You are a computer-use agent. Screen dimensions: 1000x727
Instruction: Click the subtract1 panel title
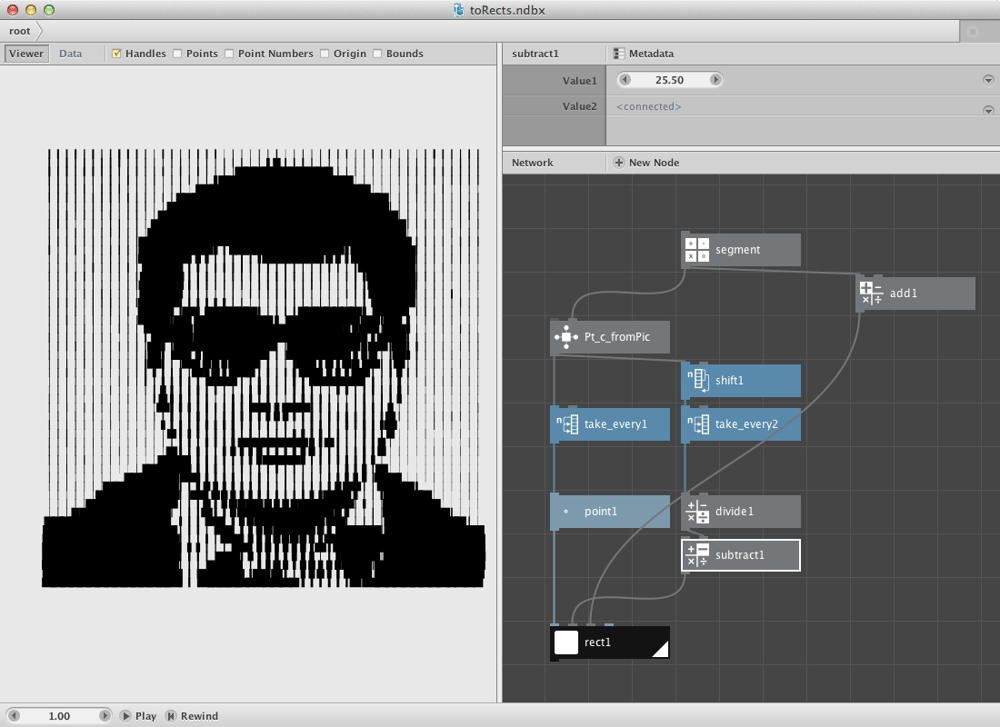coord(534,54)
